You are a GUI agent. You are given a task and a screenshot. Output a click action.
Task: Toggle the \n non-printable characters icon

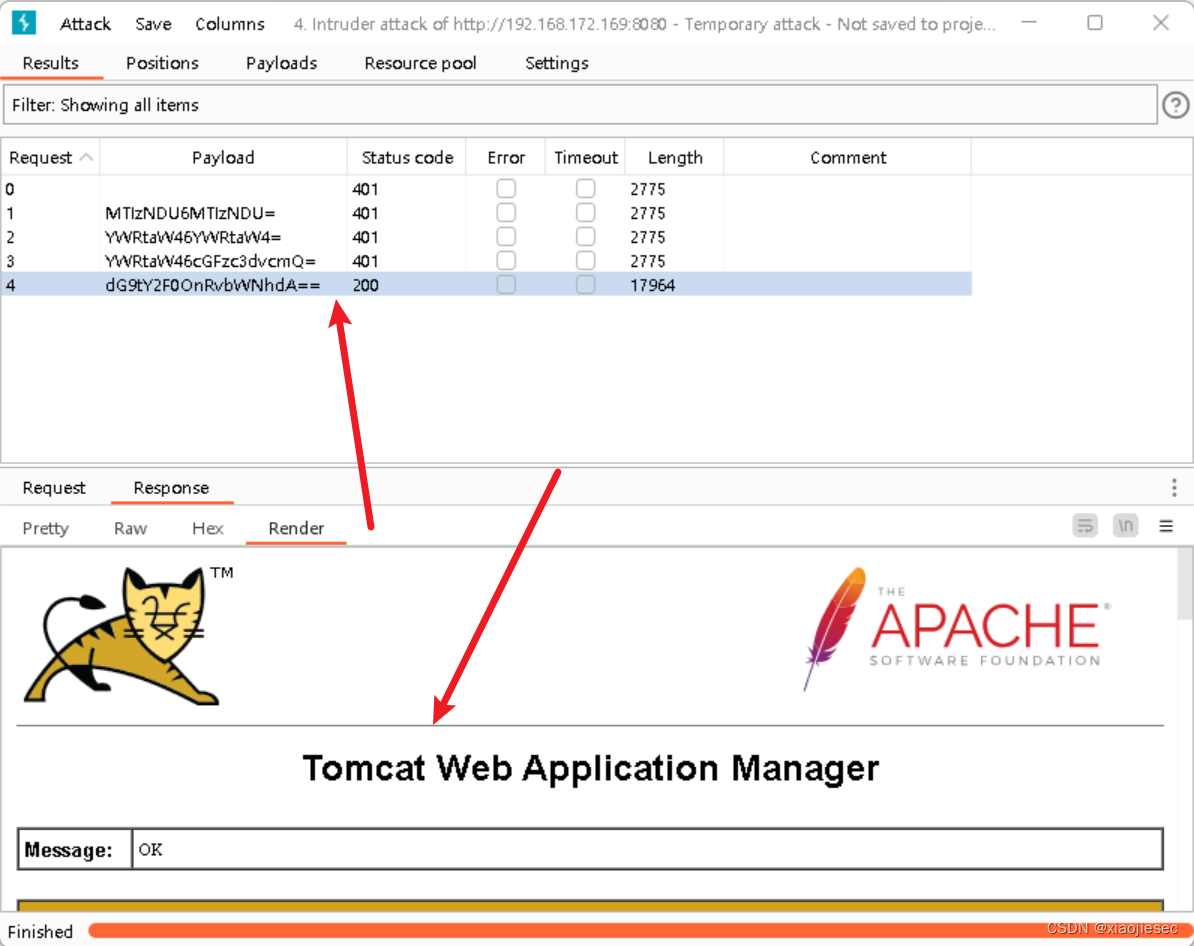(x=1124, y=525)
